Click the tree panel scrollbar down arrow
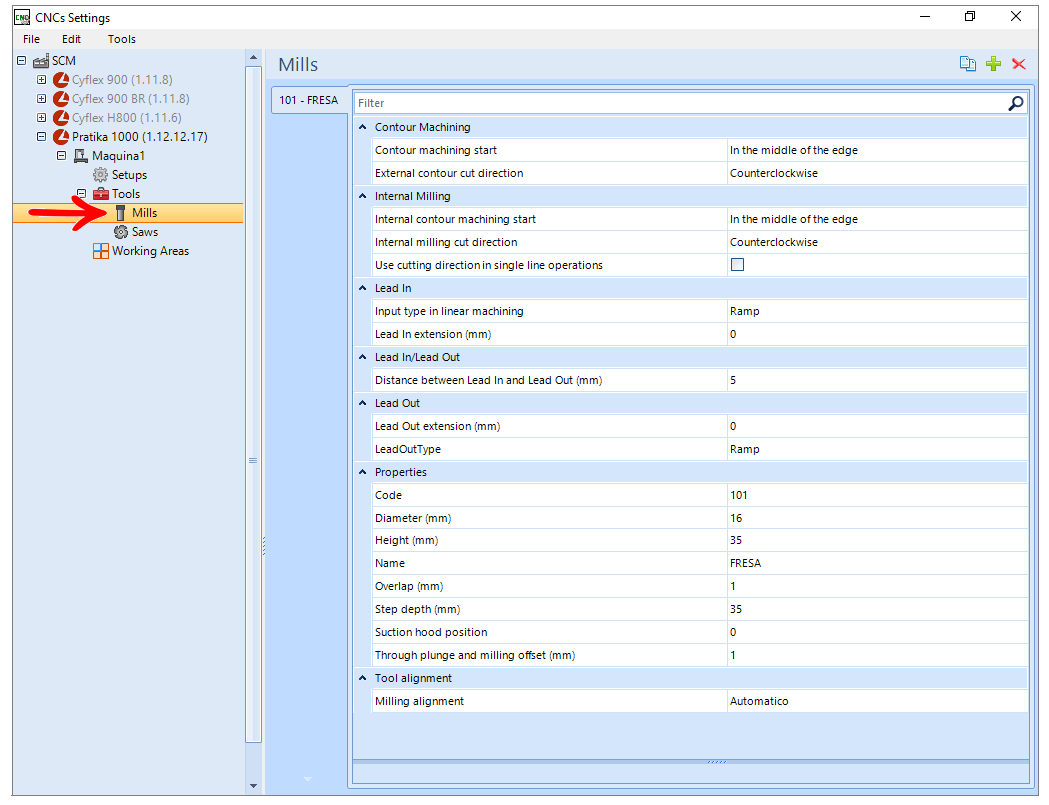The width and height of the screenshot is (1049, 805). [x=254, y=786]
